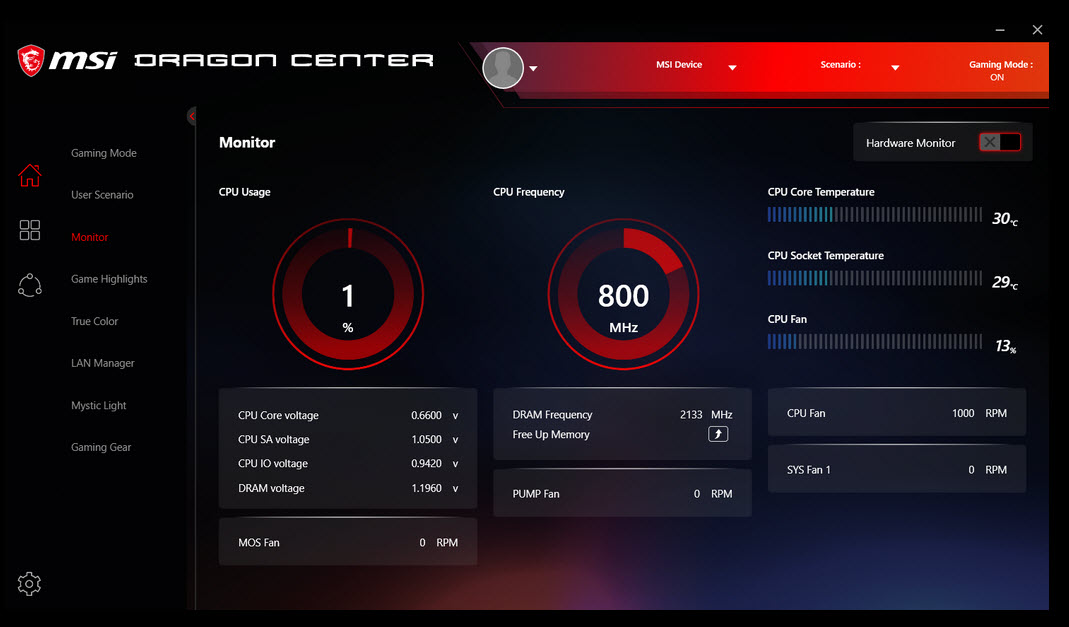The width and height of the screenshot is (1069, 627).
Task: Collapse the sidebar with the red arrow
Action: (x=192, y=116)
